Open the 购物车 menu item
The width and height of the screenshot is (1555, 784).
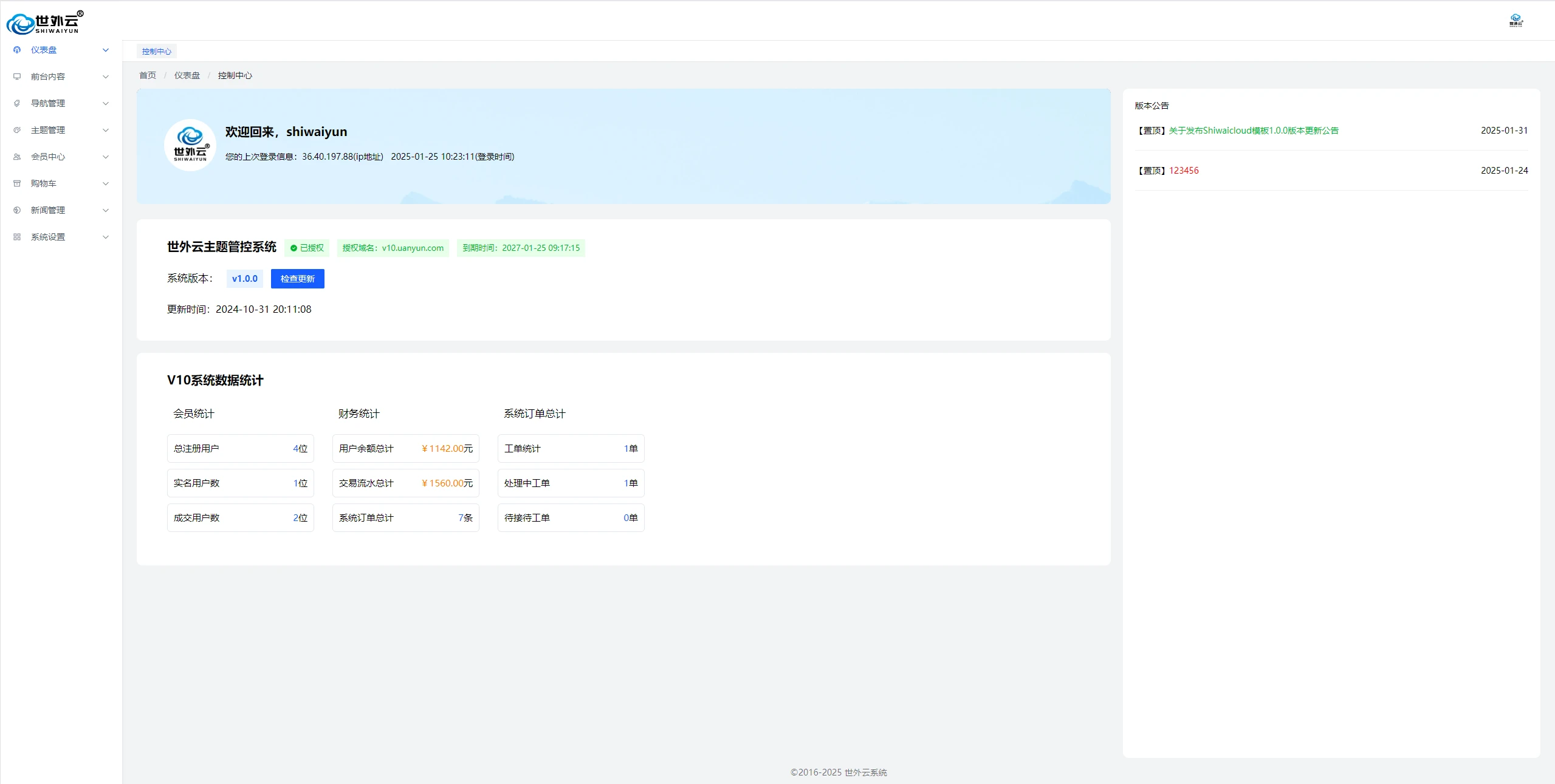tap(44, 183)
